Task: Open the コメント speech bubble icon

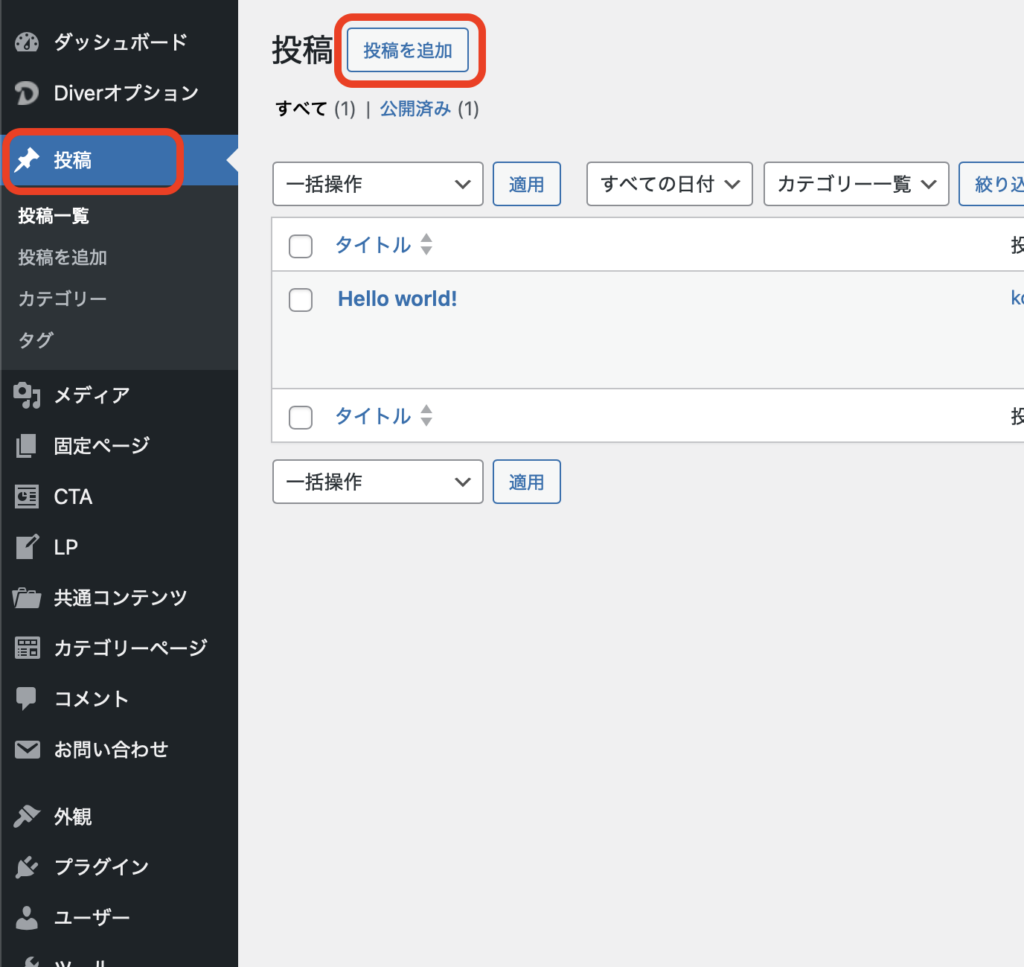Action: pos(27,699)
